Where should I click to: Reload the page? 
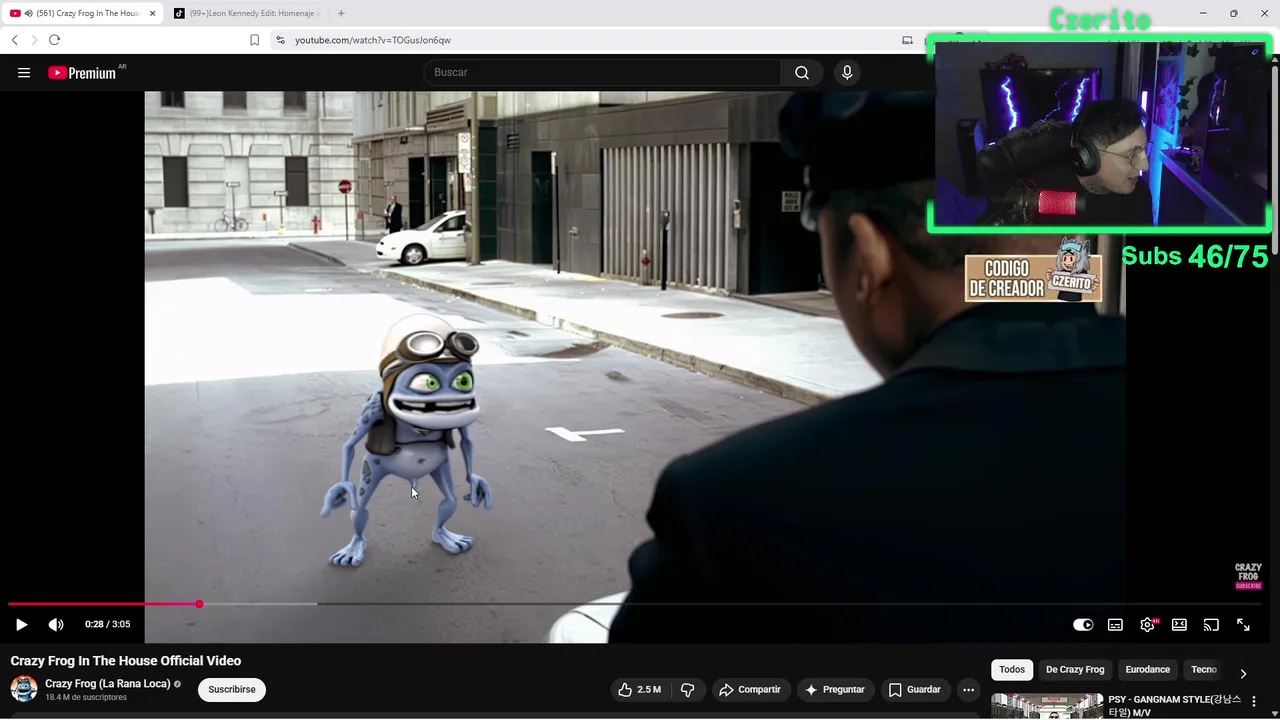pyautogui.click(x=54, y=40)
